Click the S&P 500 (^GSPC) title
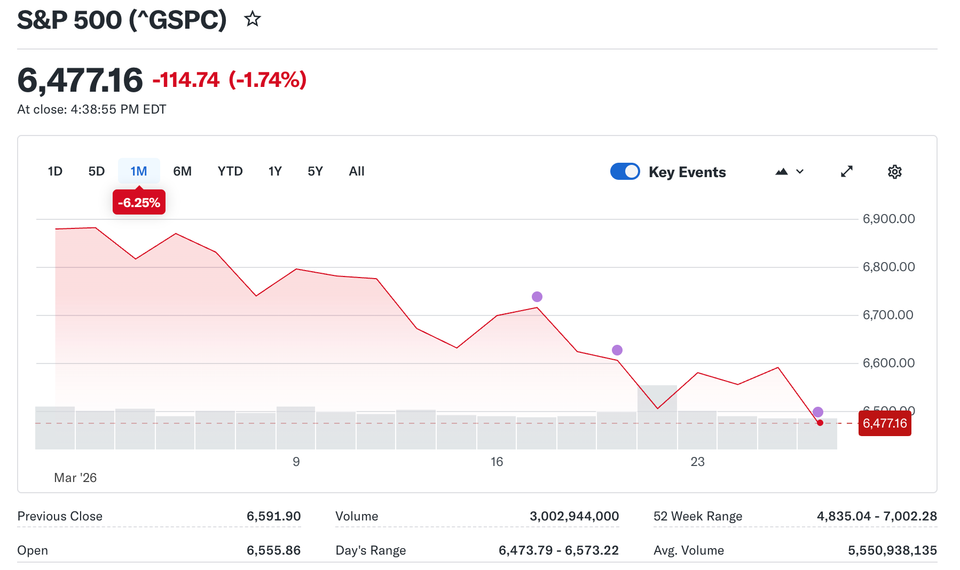 pyautogui.click(x=122, y=20)
